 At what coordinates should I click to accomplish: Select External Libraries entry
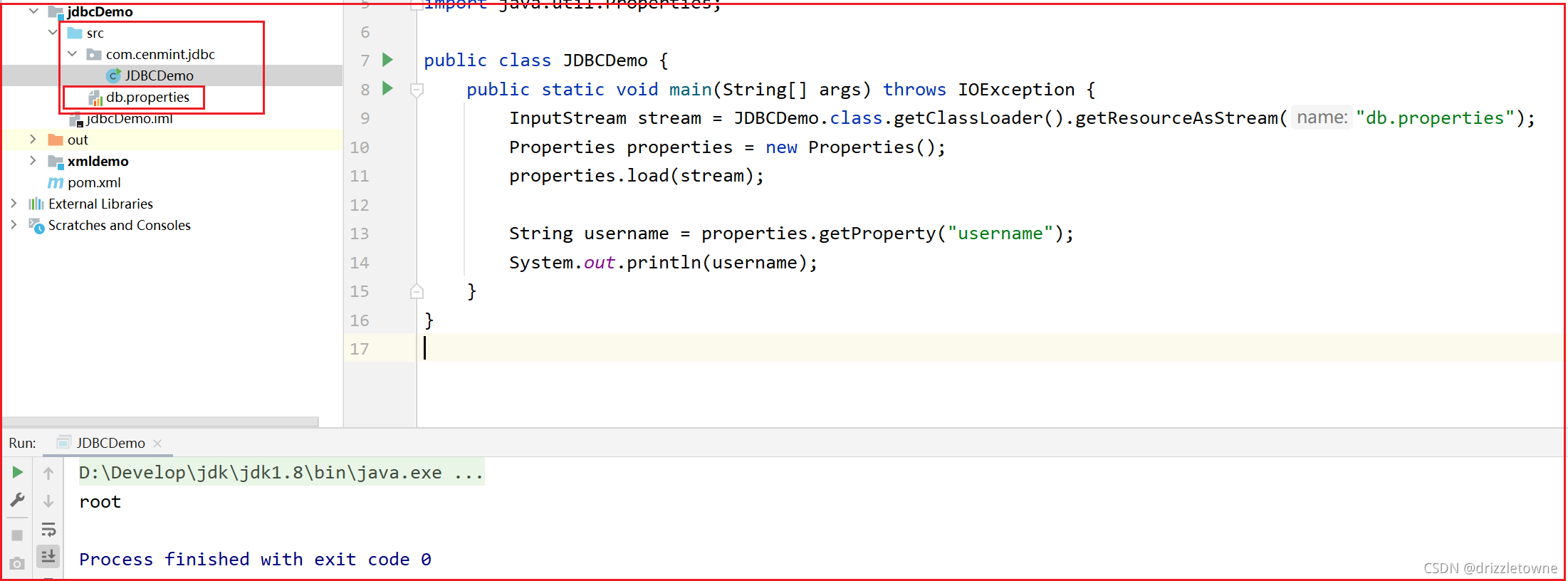[100, 204]
